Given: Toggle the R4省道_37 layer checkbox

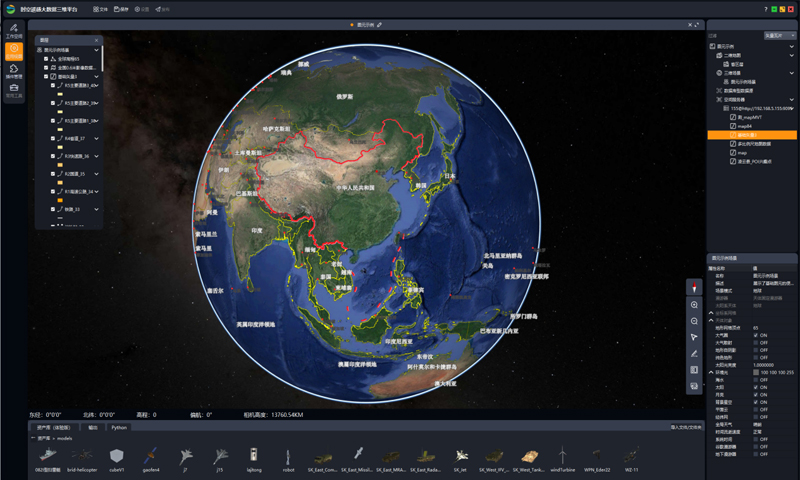Looking at the screenshot, I should pos(53,138).
